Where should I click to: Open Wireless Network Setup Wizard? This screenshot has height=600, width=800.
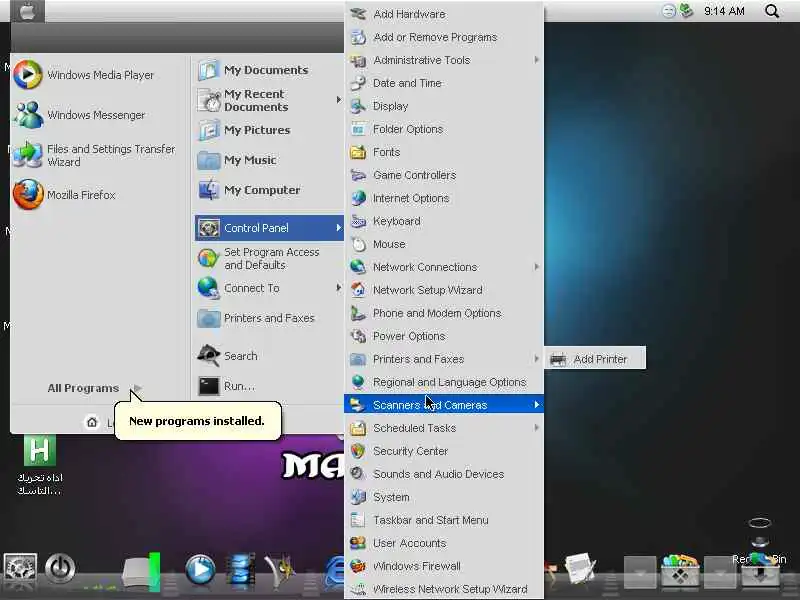444,588
